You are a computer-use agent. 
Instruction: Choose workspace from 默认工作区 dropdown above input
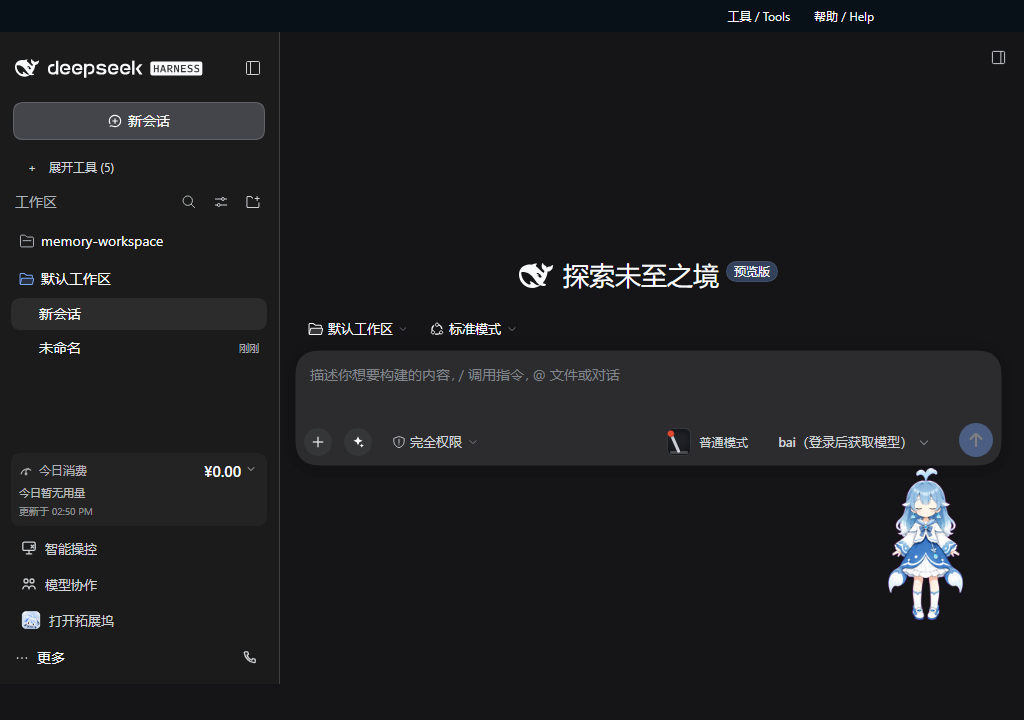click(x=357, y=329)
